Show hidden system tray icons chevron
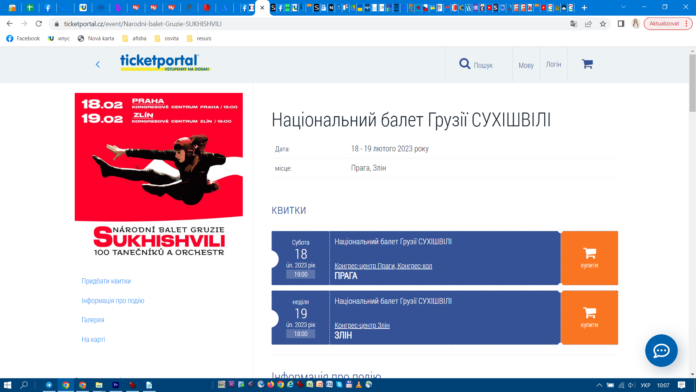Image resolution: width=696 pixels, height=392 pixels. tap(599, 385)
